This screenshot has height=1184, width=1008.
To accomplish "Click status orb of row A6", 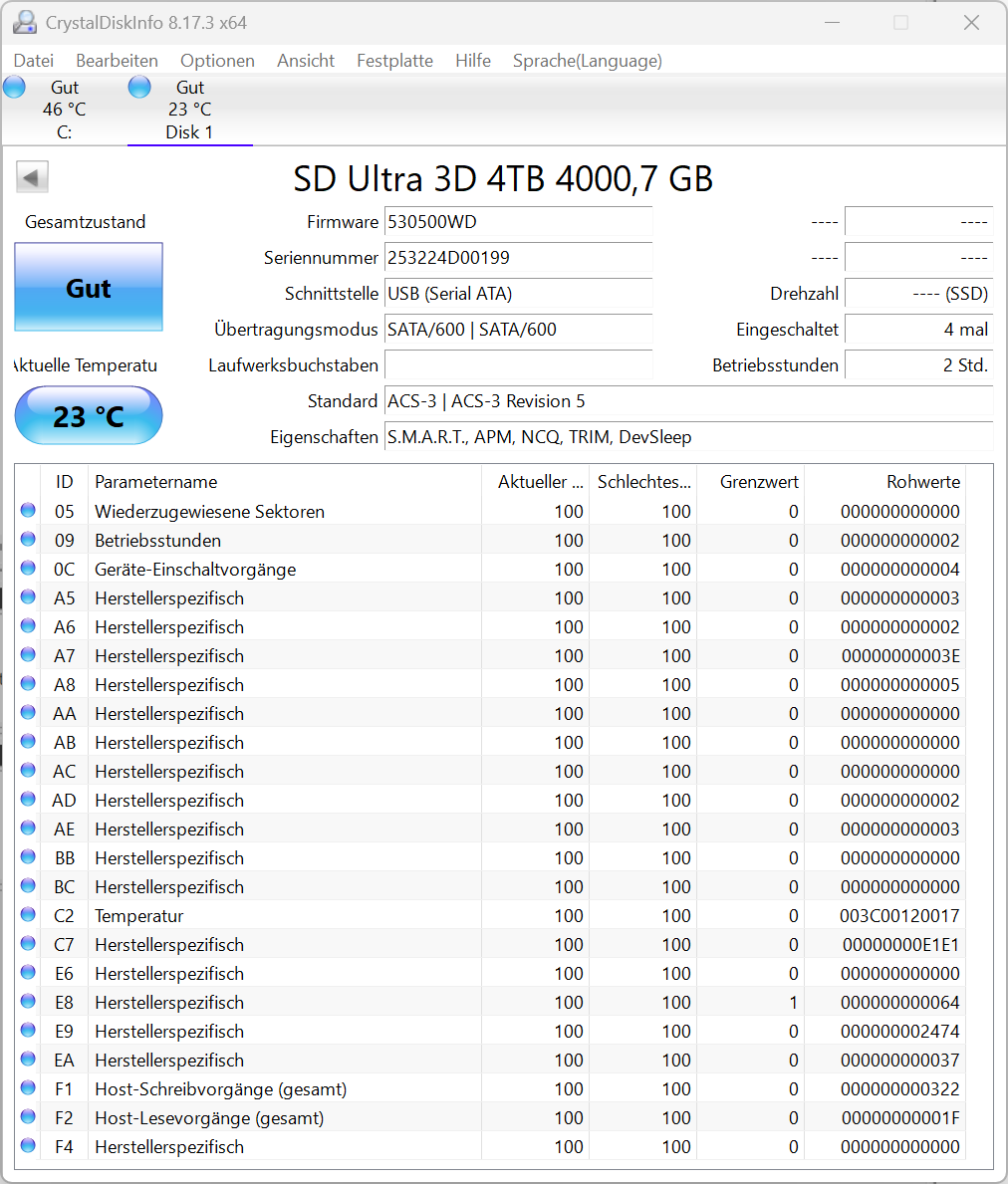I will point(28,626).
